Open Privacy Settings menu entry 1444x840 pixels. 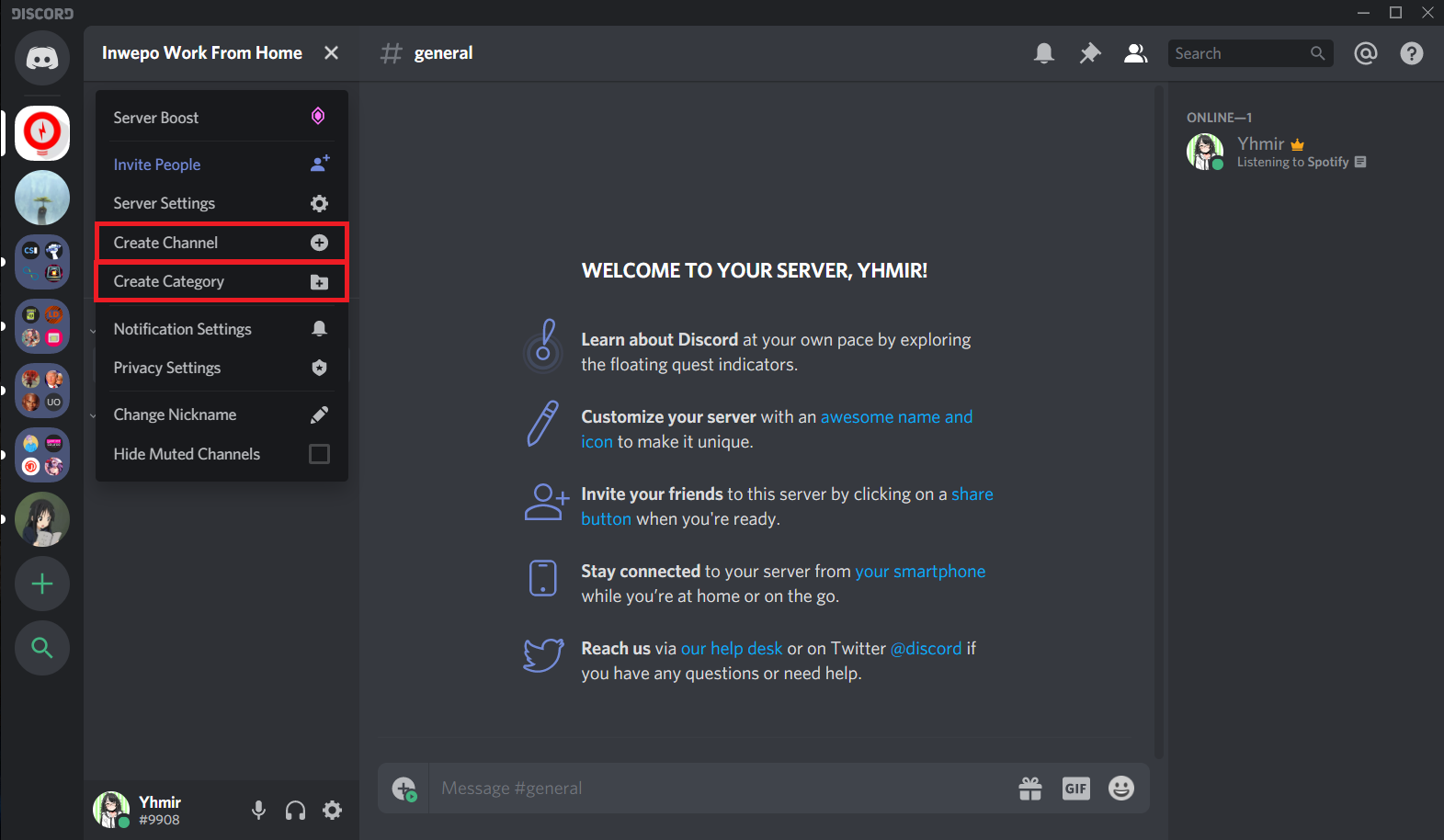tap(222, 368)
